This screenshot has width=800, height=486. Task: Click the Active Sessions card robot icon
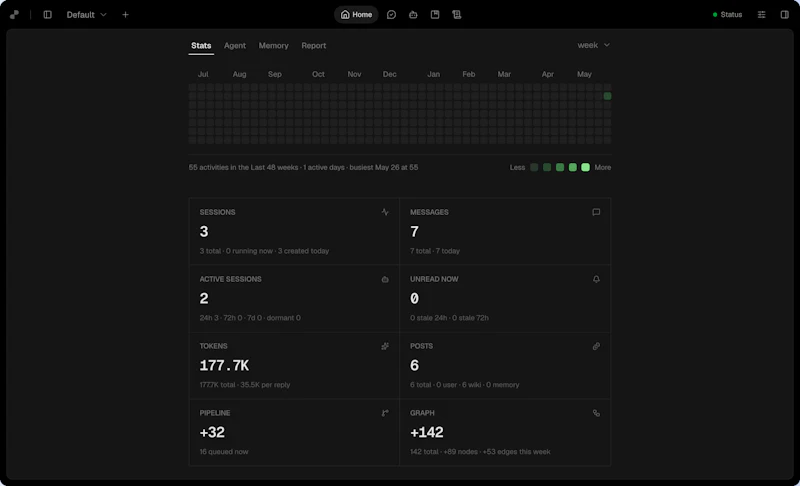pyautogui.click(x=385, y=279)
